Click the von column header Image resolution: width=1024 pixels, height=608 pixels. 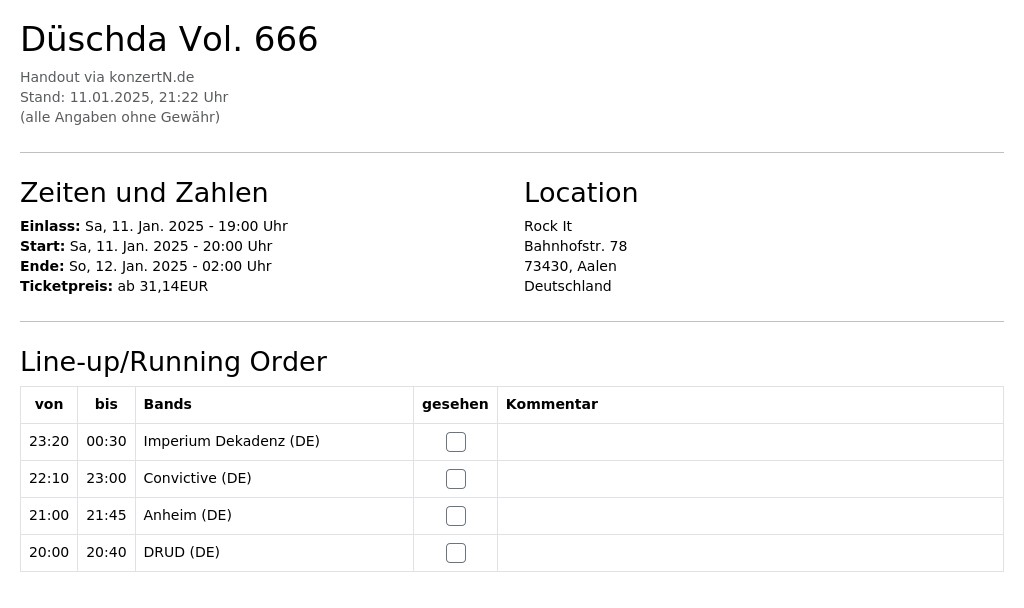[x=49, y=404]
